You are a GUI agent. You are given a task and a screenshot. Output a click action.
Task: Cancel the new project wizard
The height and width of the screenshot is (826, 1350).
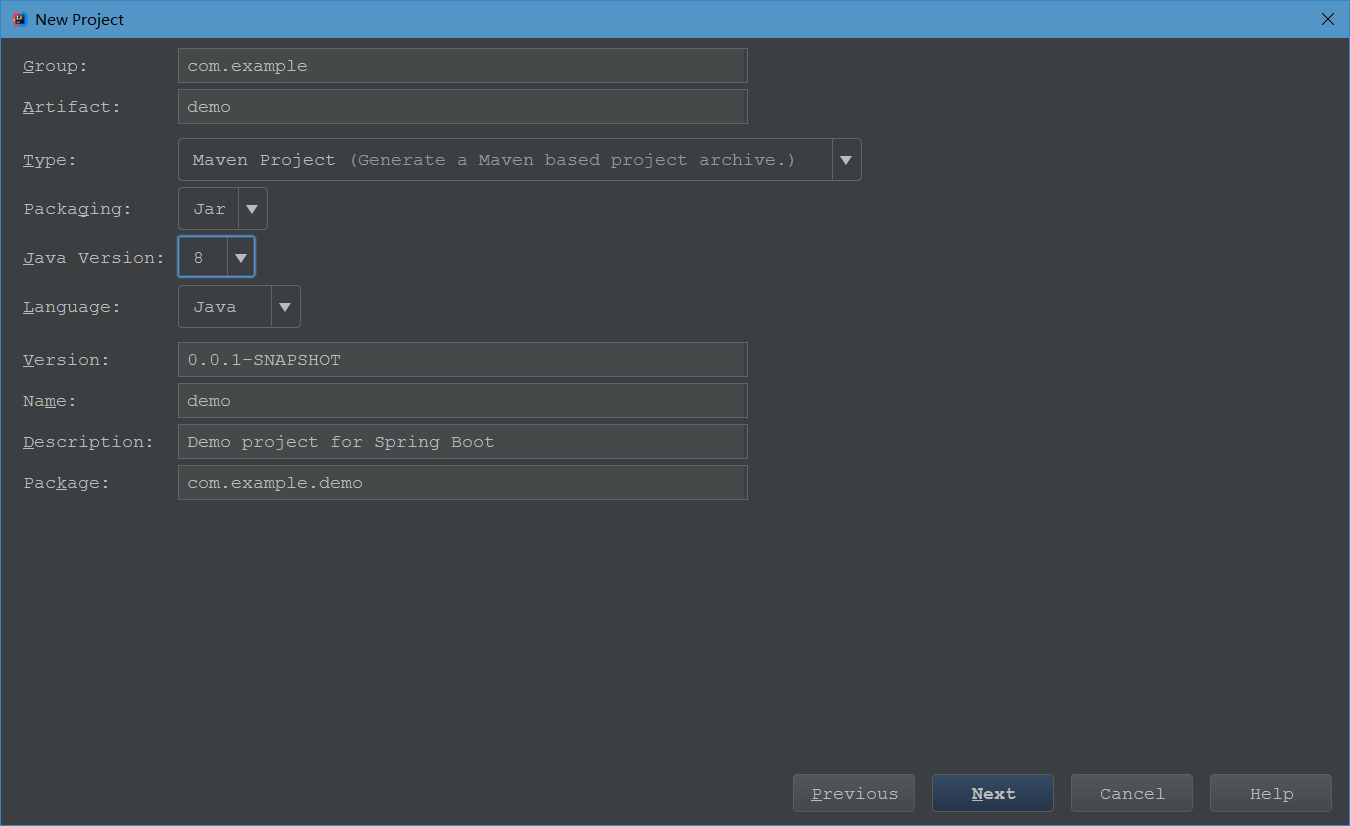click(1132, 793)
